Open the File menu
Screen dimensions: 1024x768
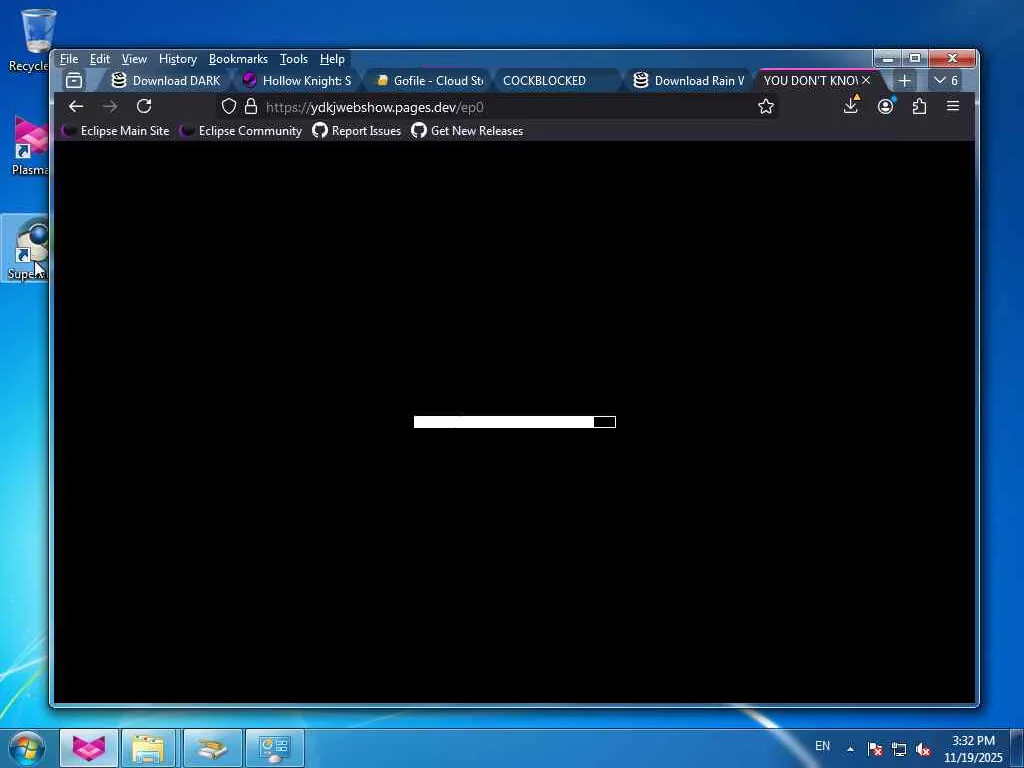tap(69, 59)
